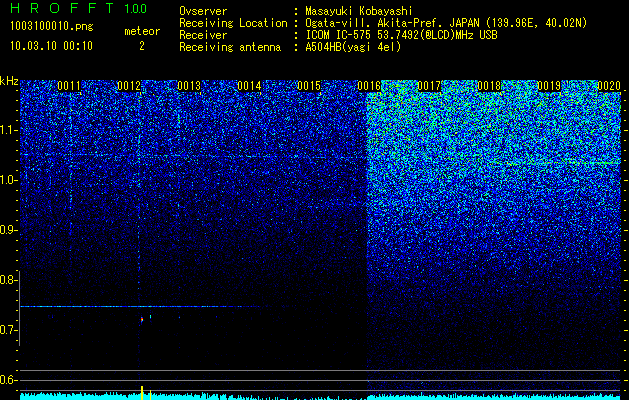This screenshot has height=400, width=629.
Task: Click time marker 0016
Action: coord(369,86)
